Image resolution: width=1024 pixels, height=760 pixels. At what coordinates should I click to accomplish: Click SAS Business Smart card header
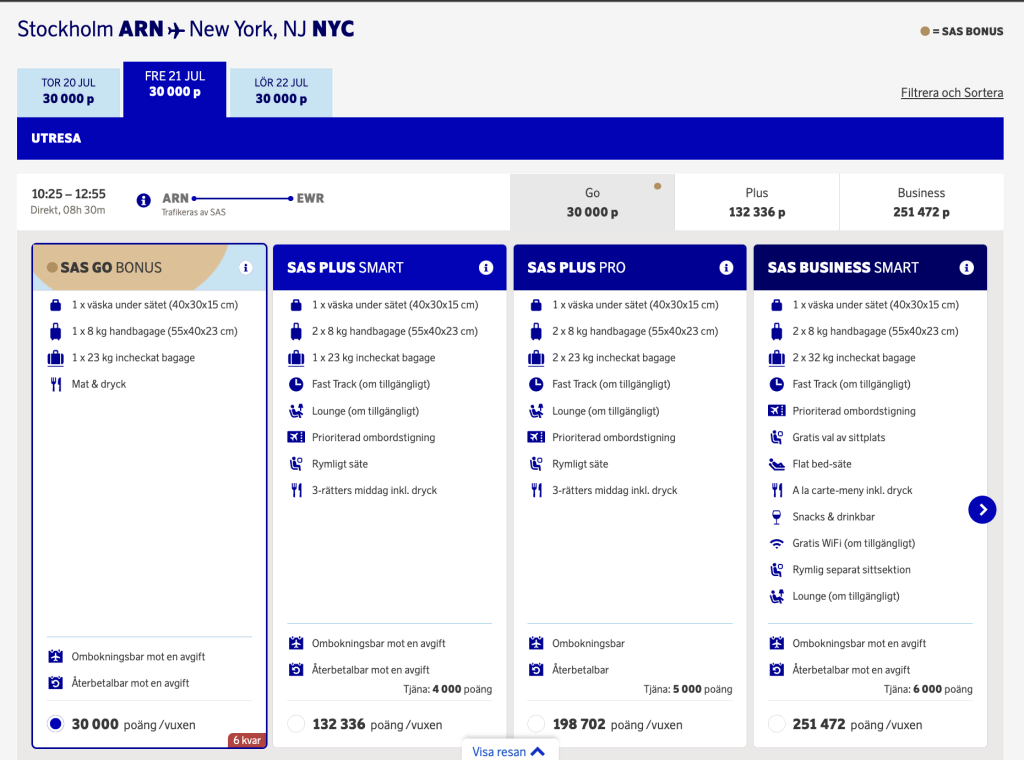click(871, 268)
